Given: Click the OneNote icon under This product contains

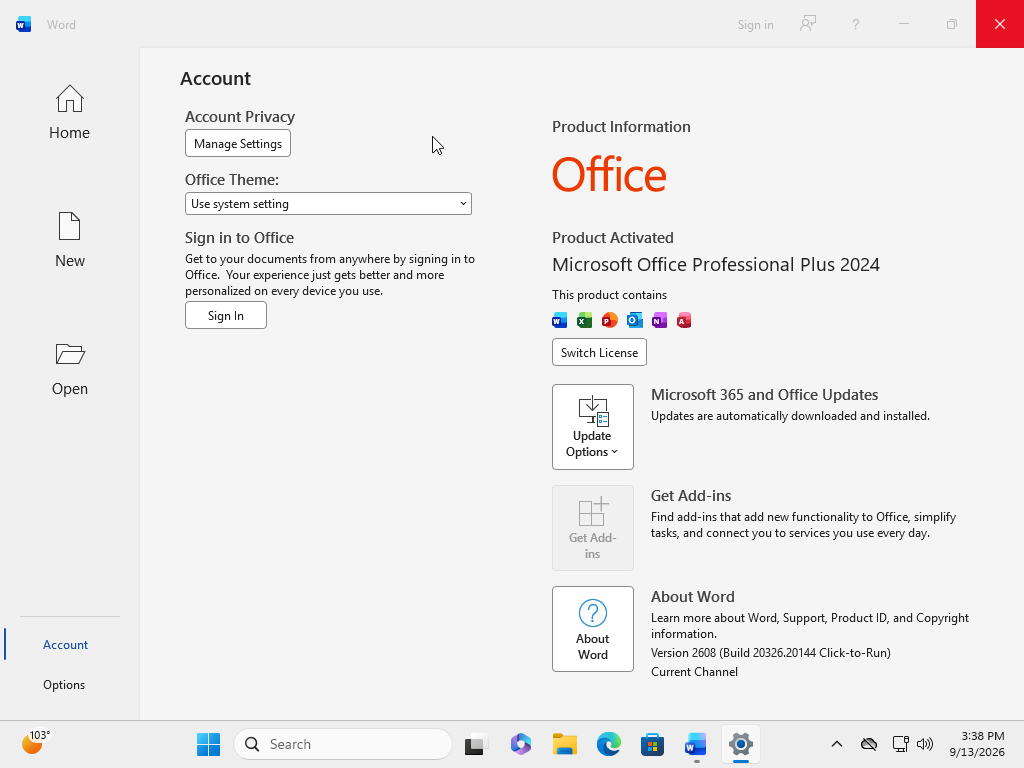Looking at the screenshot, I should (x=660, y=320).
